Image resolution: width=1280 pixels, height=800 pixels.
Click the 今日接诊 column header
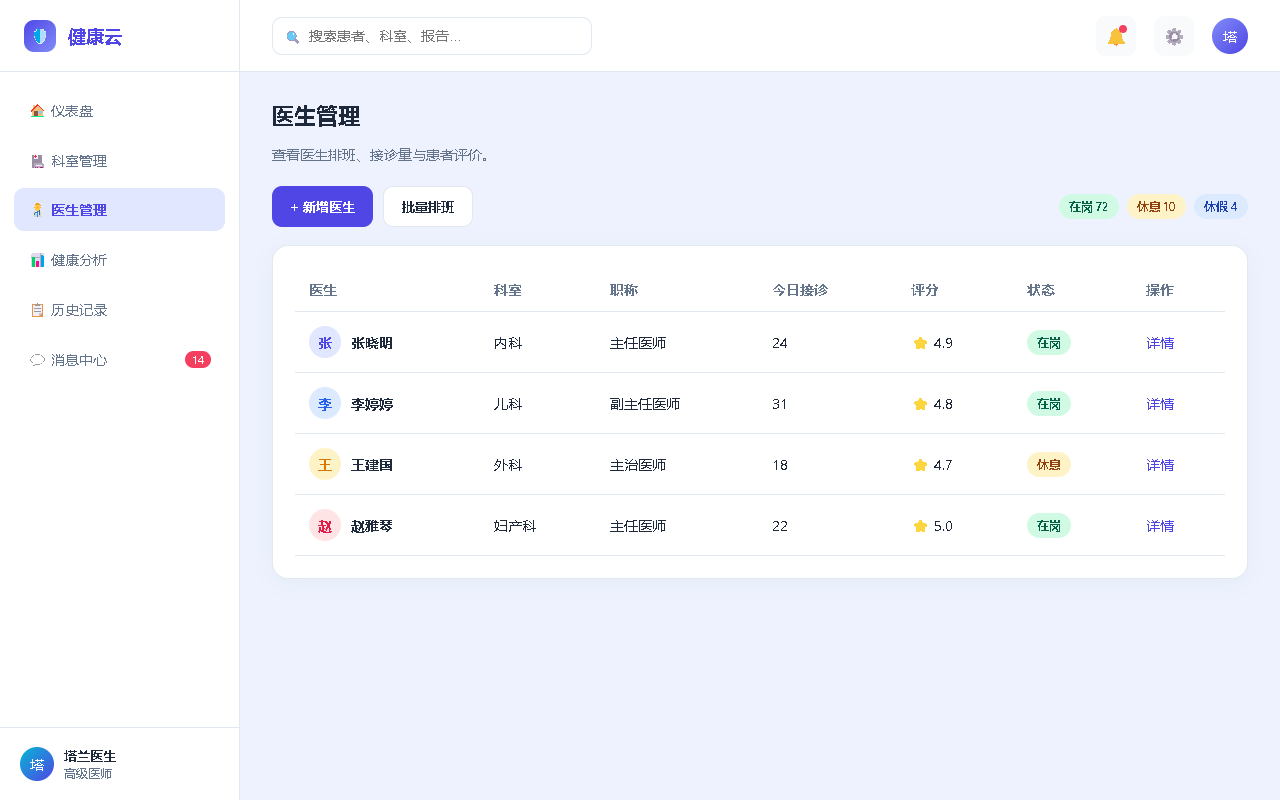800,290
